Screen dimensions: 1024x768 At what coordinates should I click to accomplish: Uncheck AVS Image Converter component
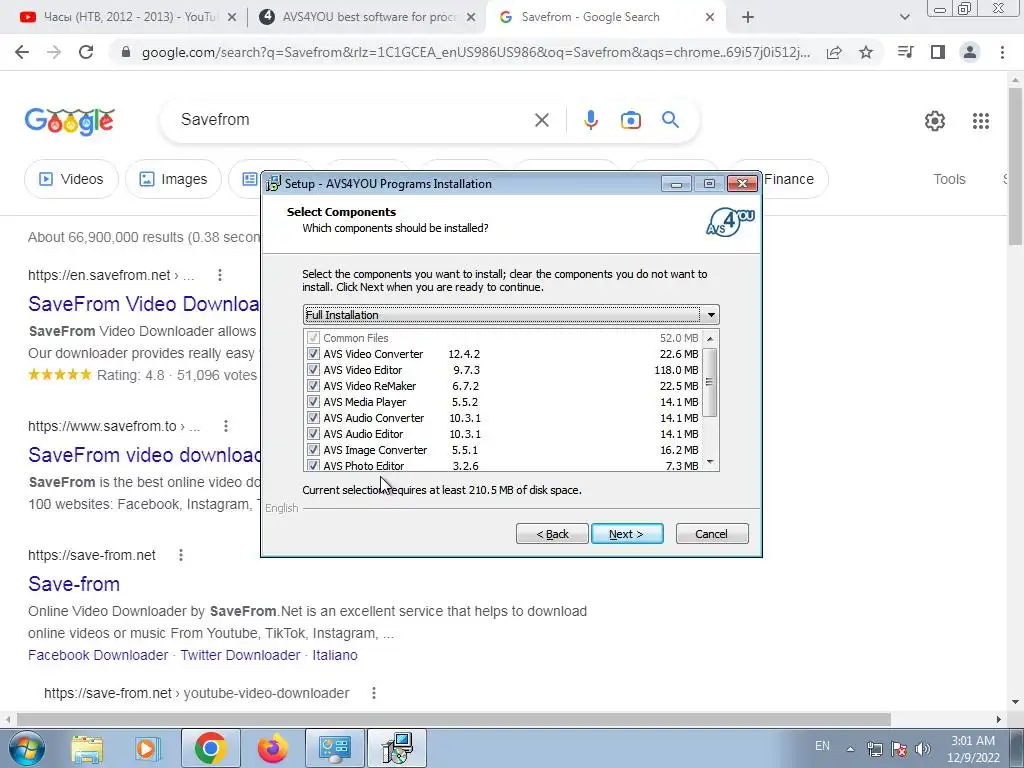[313, 450]
